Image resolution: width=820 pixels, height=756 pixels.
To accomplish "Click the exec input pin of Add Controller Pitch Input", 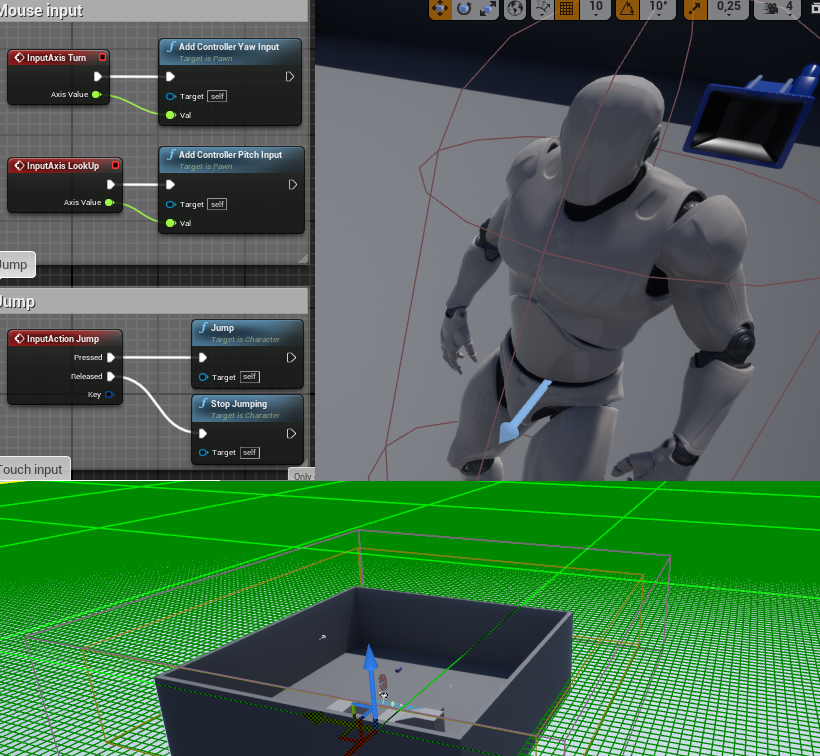I will click(x=170, y=185).
